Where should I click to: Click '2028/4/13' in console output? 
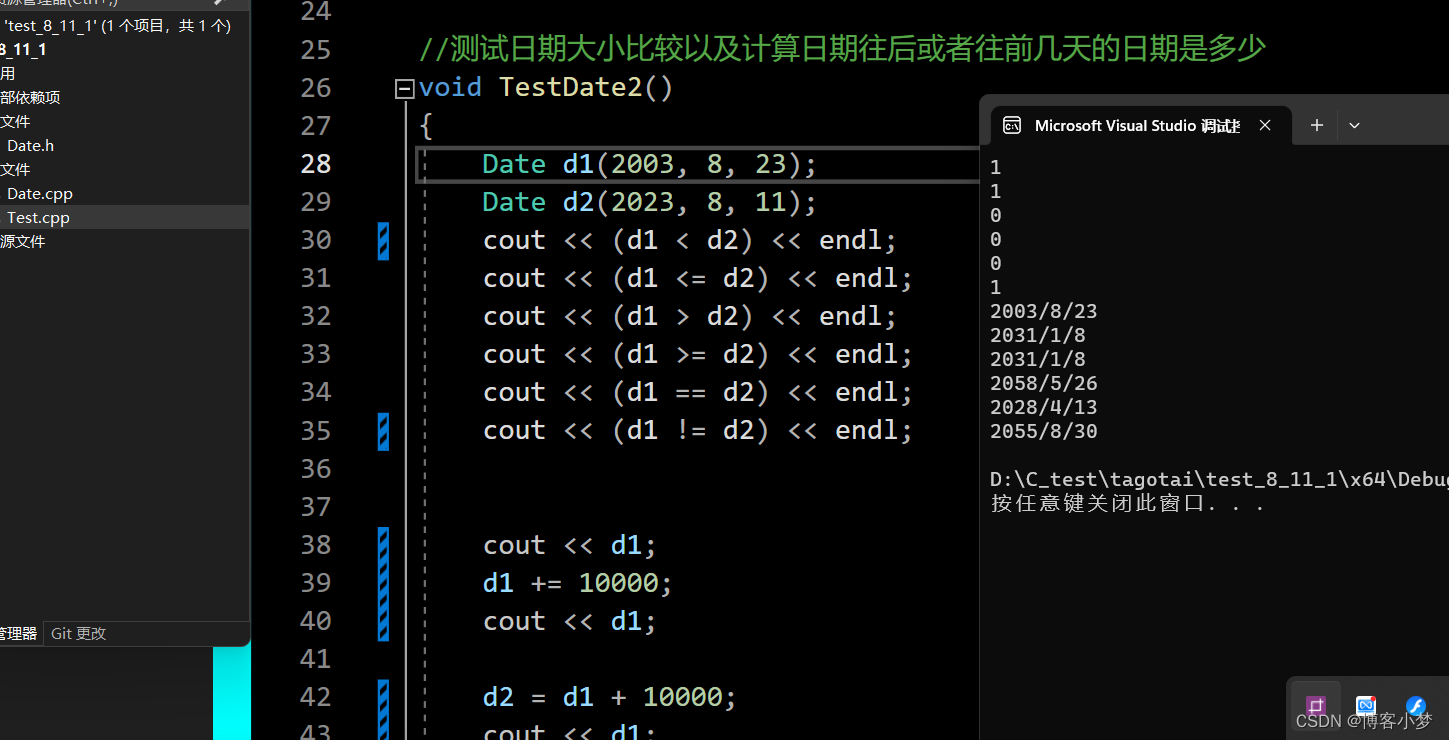pos(1043,407)
